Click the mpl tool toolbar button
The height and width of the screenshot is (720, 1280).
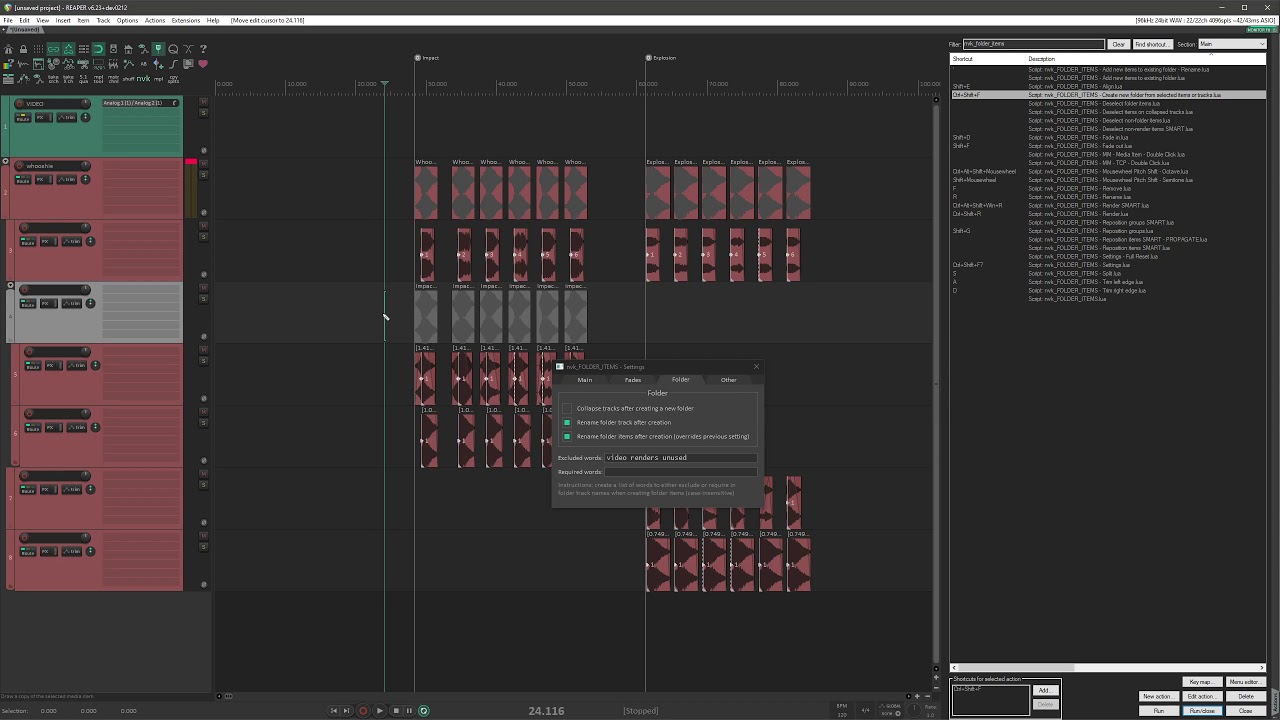[x=98, y=79]
